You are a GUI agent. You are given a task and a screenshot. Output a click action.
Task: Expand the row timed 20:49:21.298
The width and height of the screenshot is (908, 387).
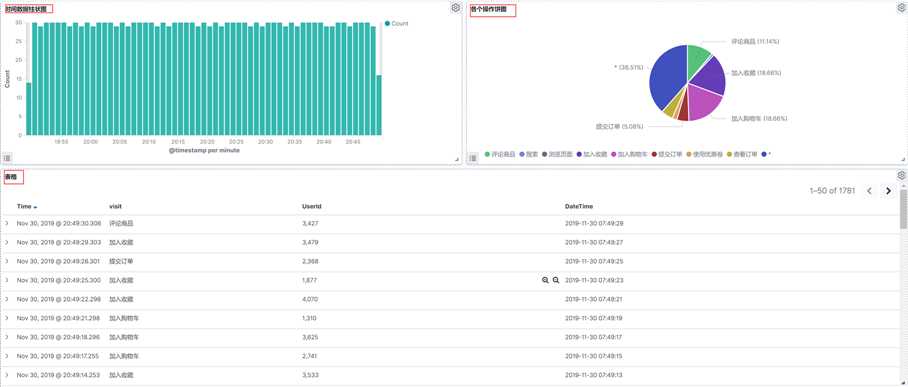coord(7,318)
